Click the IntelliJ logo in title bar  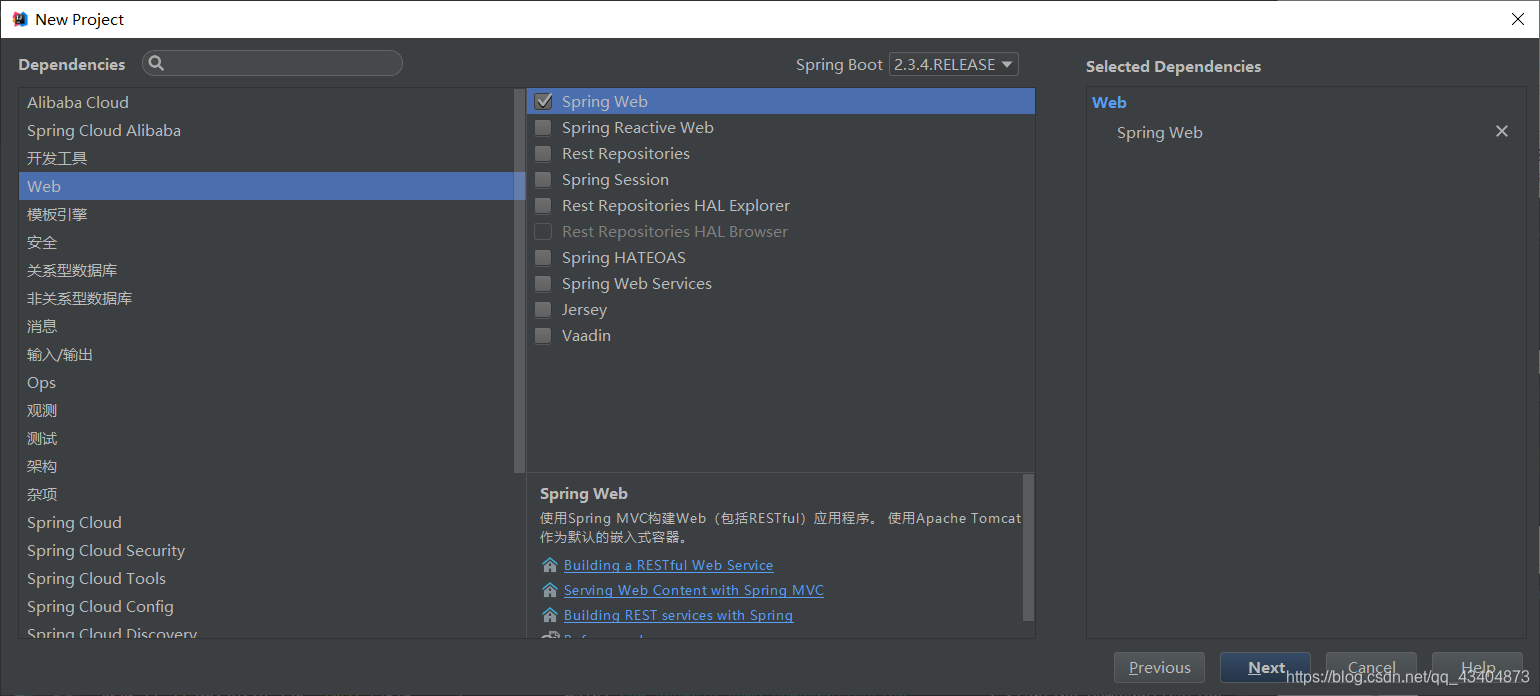pos(20,19)
